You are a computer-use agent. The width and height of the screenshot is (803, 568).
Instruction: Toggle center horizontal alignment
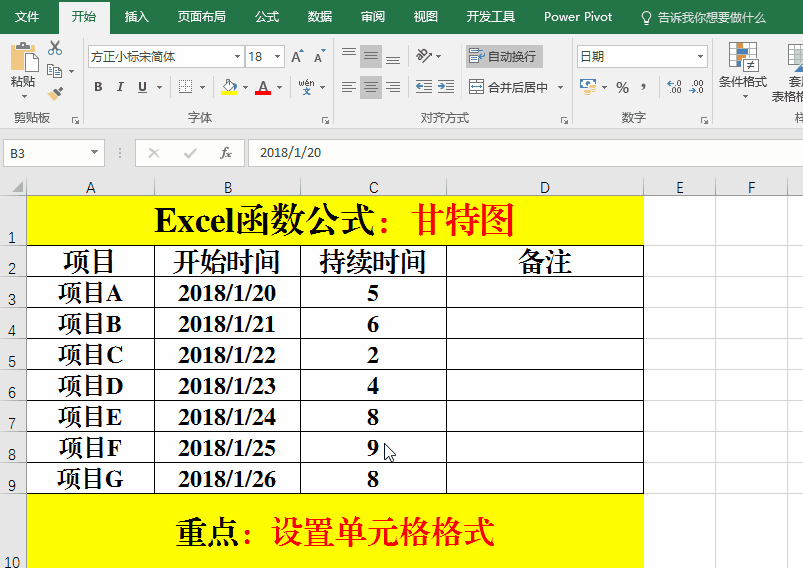coord(371,87)
